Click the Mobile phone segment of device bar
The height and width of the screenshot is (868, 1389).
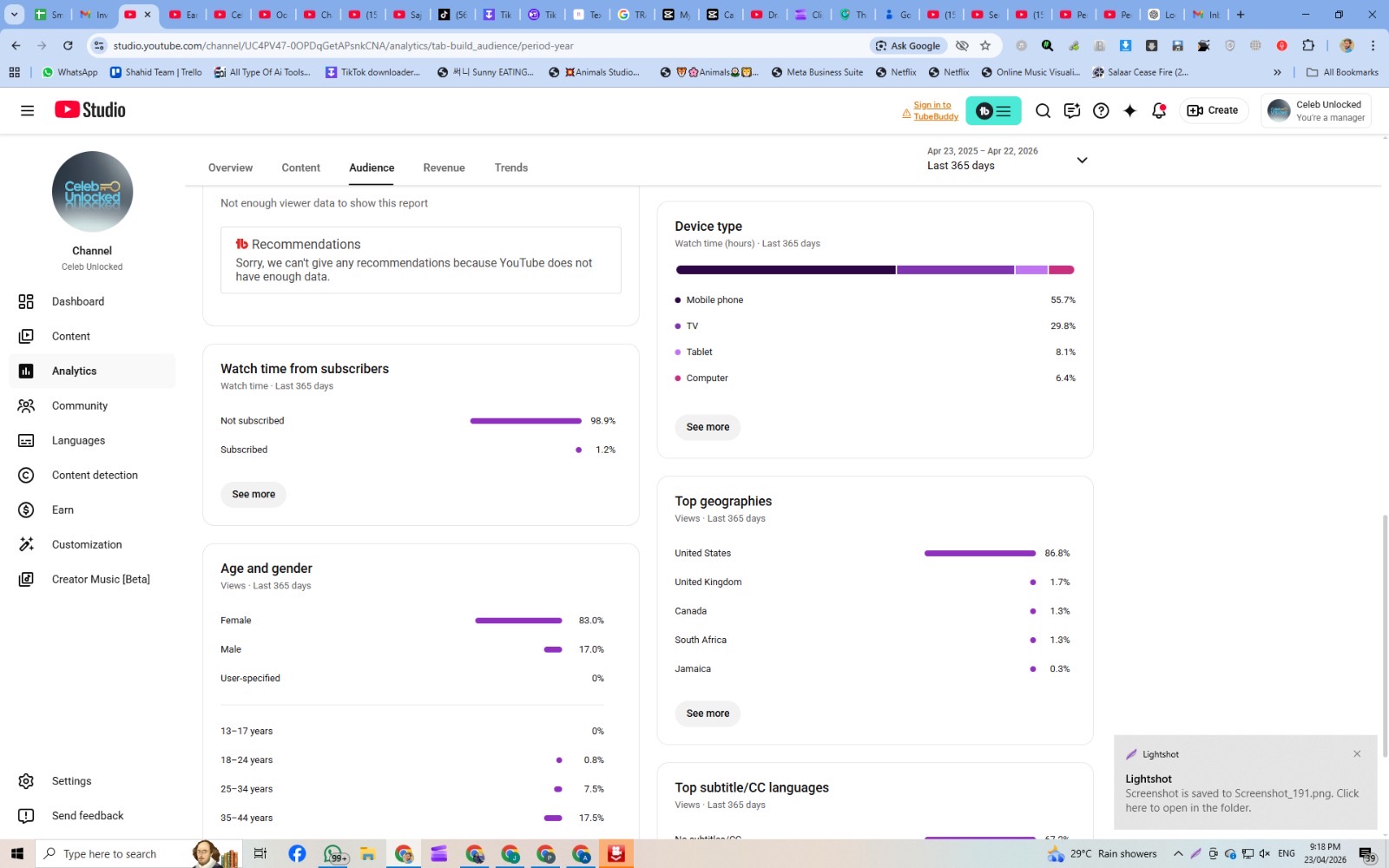pyautogui.click(x=786, y=270)
